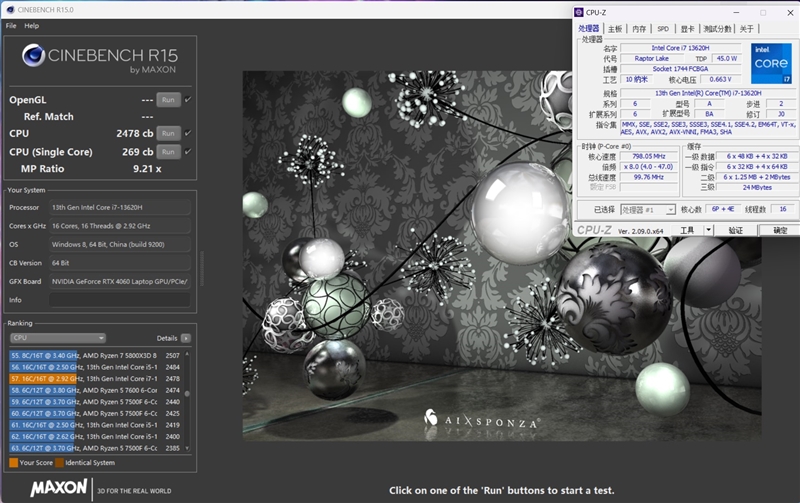The width and height of the screenshot is (800, 503).
Task: Click the MP Ratio value 9.21 x
Action: click(x=147, y=168)
